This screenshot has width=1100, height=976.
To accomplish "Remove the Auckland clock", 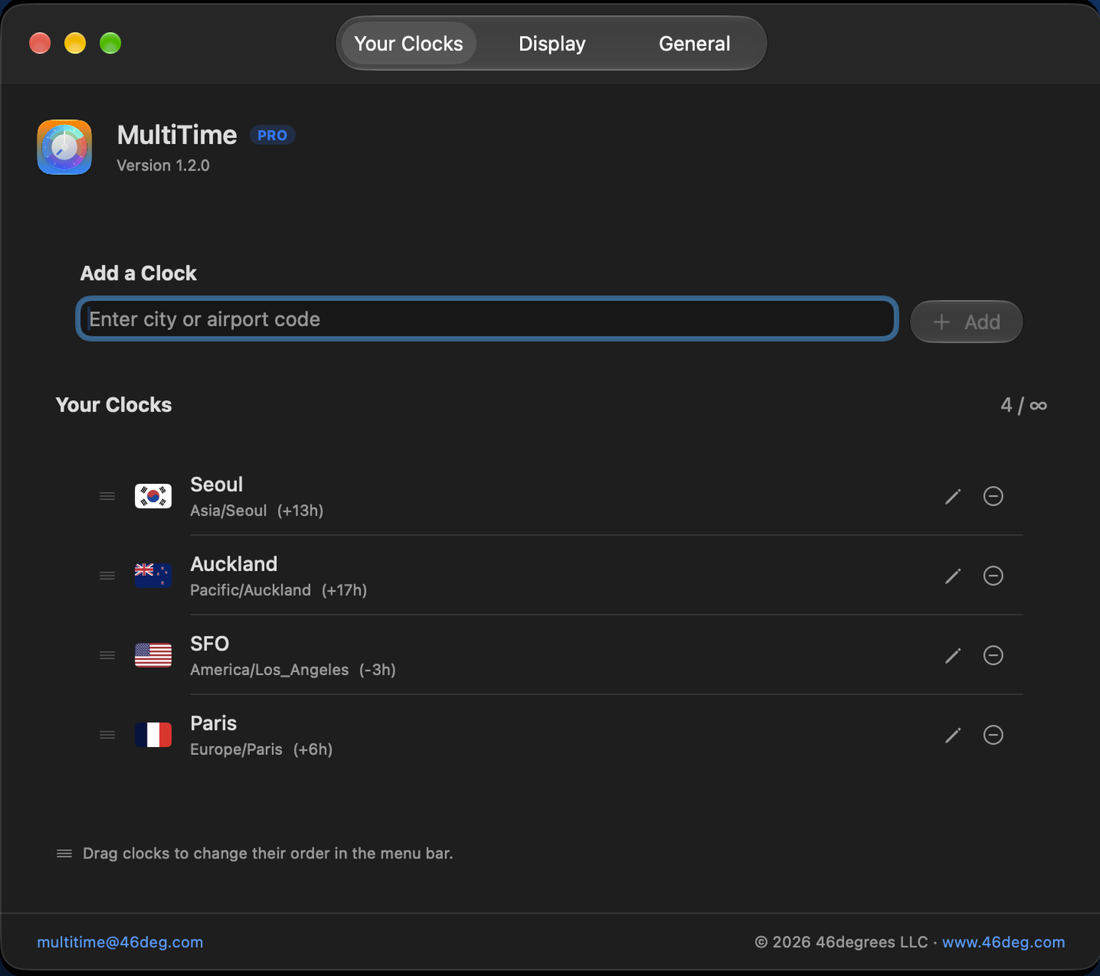I will click(x=993, y=575).
